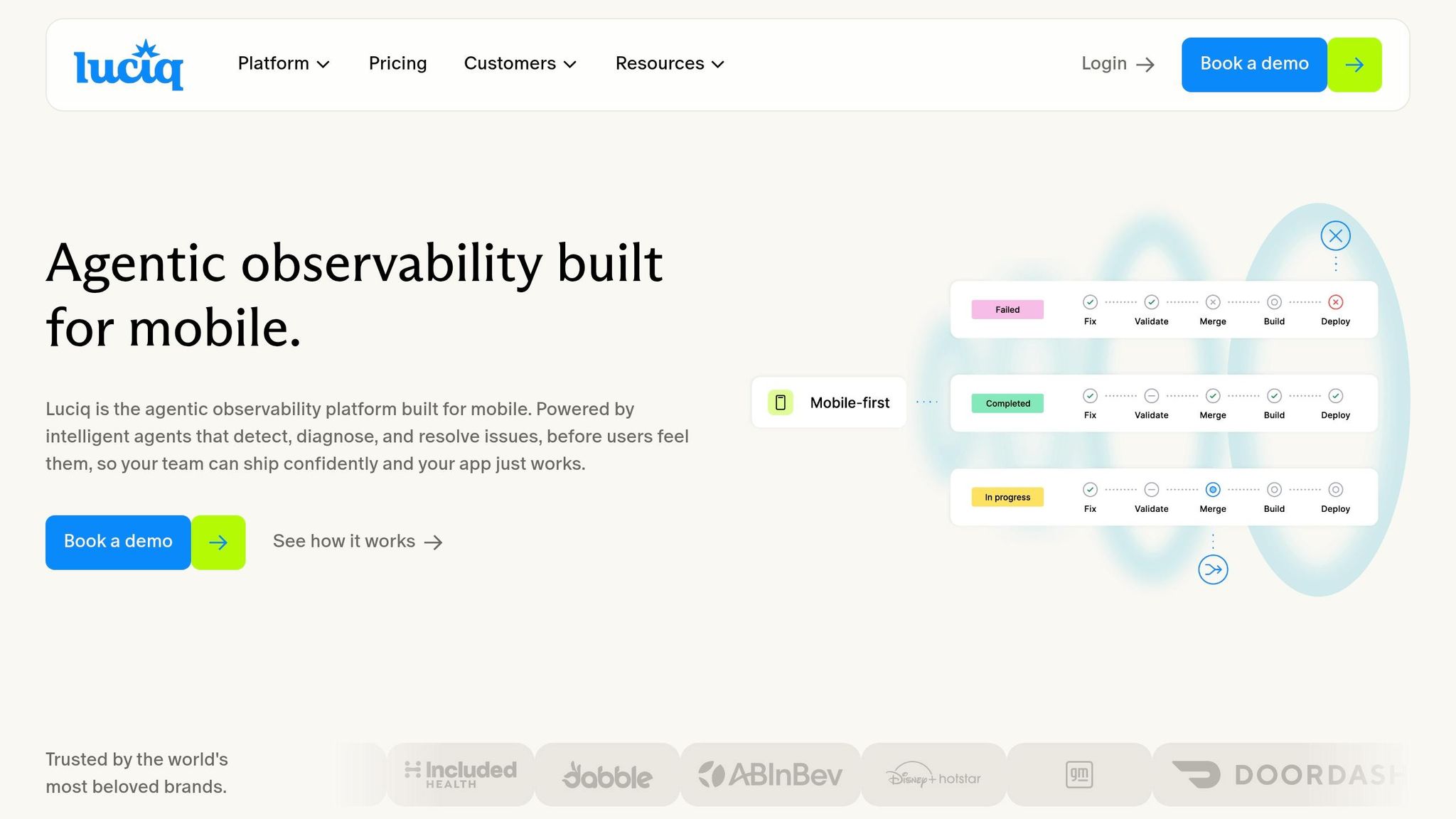Click the ABInBev brand logo

pos(771,775)
